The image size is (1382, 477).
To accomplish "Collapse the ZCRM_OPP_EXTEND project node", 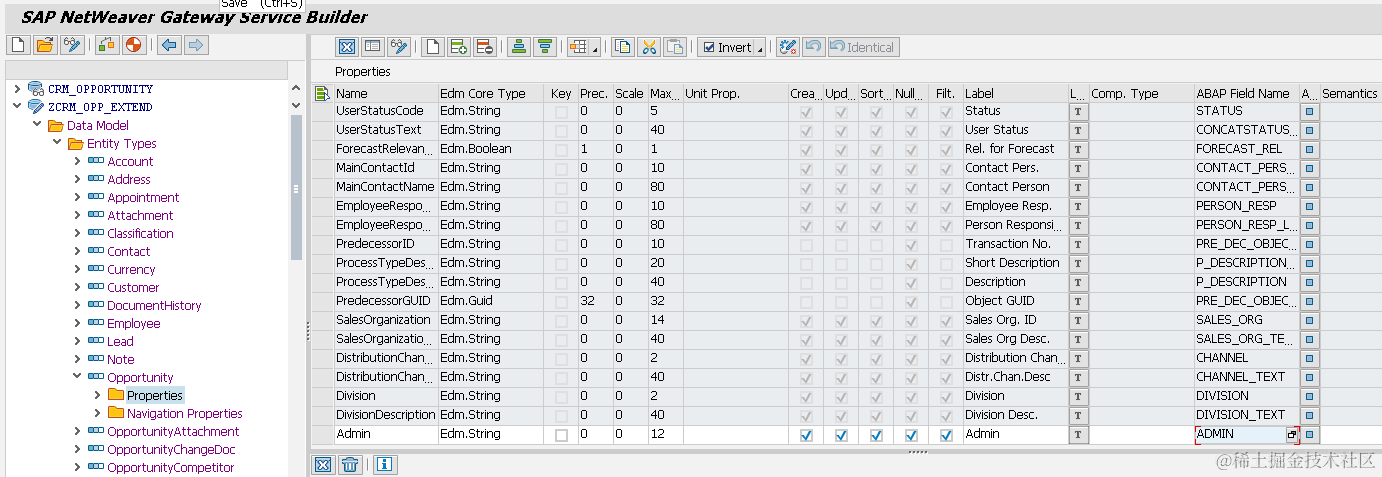I will click(17, 107).
